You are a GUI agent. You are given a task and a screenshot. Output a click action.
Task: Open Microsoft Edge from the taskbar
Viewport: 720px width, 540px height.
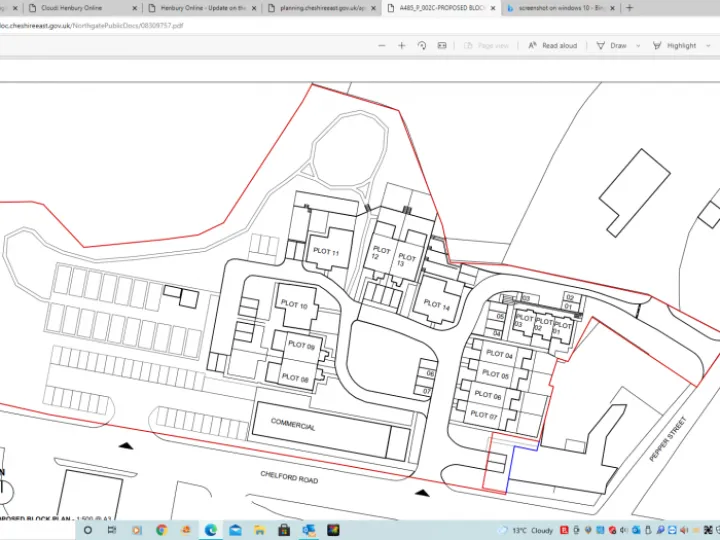pos(211,530)
